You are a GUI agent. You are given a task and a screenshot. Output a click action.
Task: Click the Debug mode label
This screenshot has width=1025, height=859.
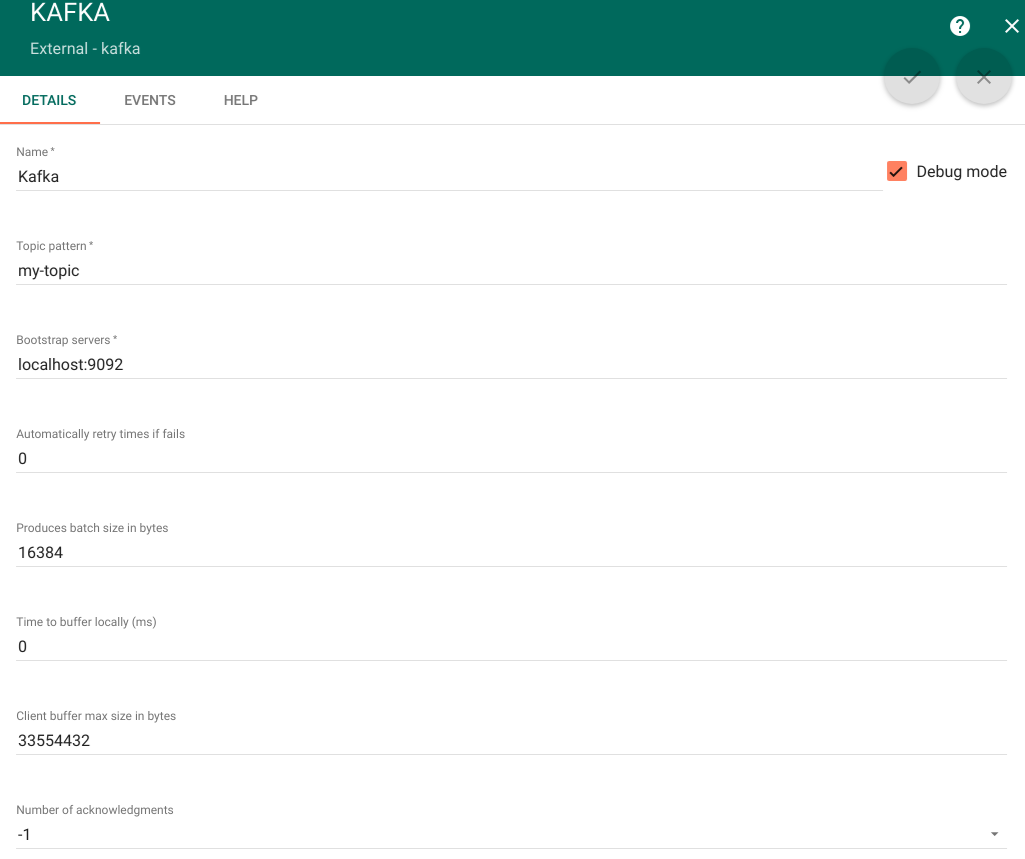(x=961, y=172)
